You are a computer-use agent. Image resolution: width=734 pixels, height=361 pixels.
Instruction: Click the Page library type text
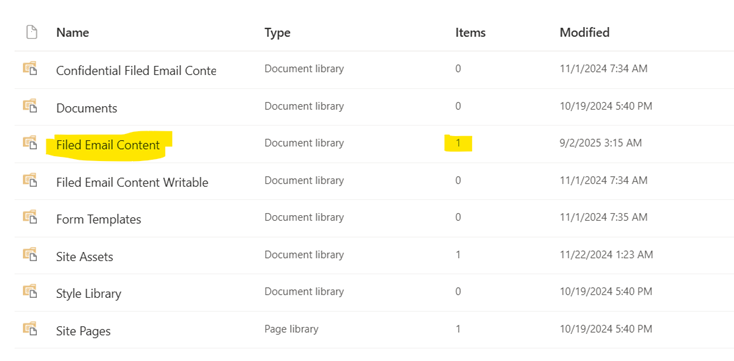291,329
